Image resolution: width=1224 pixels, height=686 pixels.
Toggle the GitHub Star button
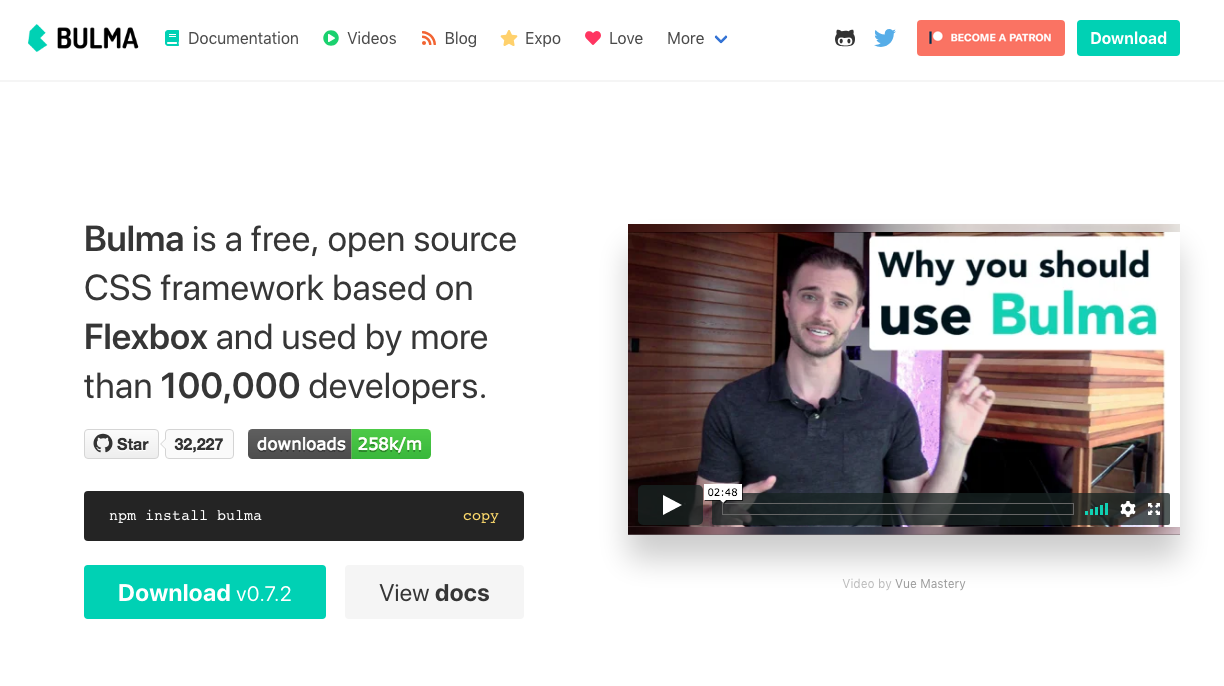[120, 443]
